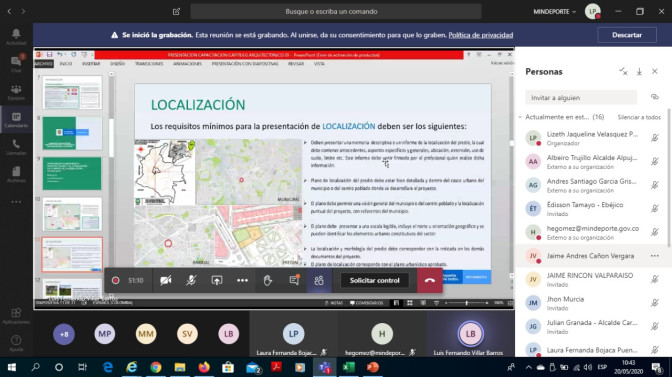Show the meeting conversation chat
This screenshot has width=672, height=377.
[x=294, y=280]
